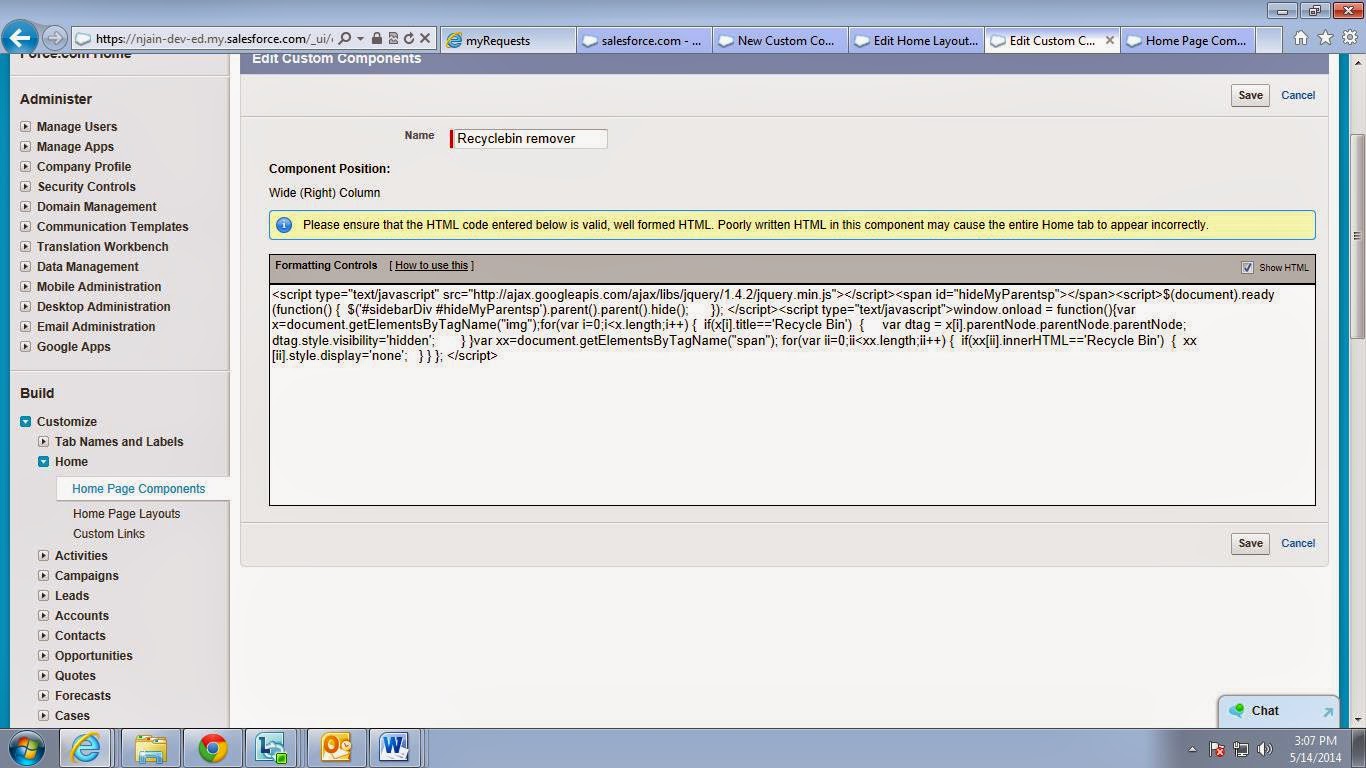This screenshot has height=768, width=1366.
Task: Click the top Save button
Action: (x=1250, y=95)
